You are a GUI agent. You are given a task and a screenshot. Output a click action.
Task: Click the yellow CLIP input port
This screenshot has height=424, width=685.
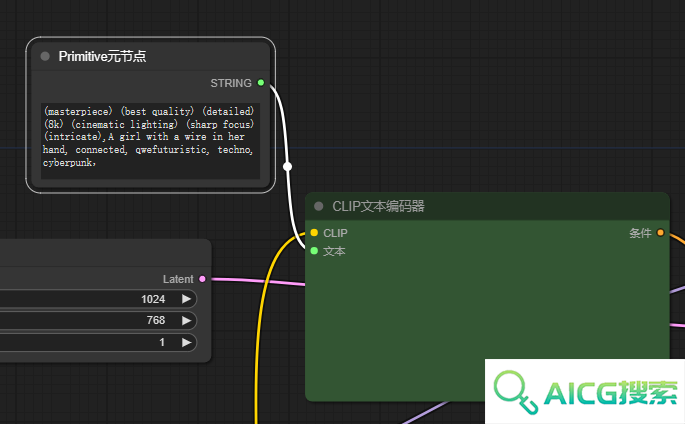click(x=314, y=233)
